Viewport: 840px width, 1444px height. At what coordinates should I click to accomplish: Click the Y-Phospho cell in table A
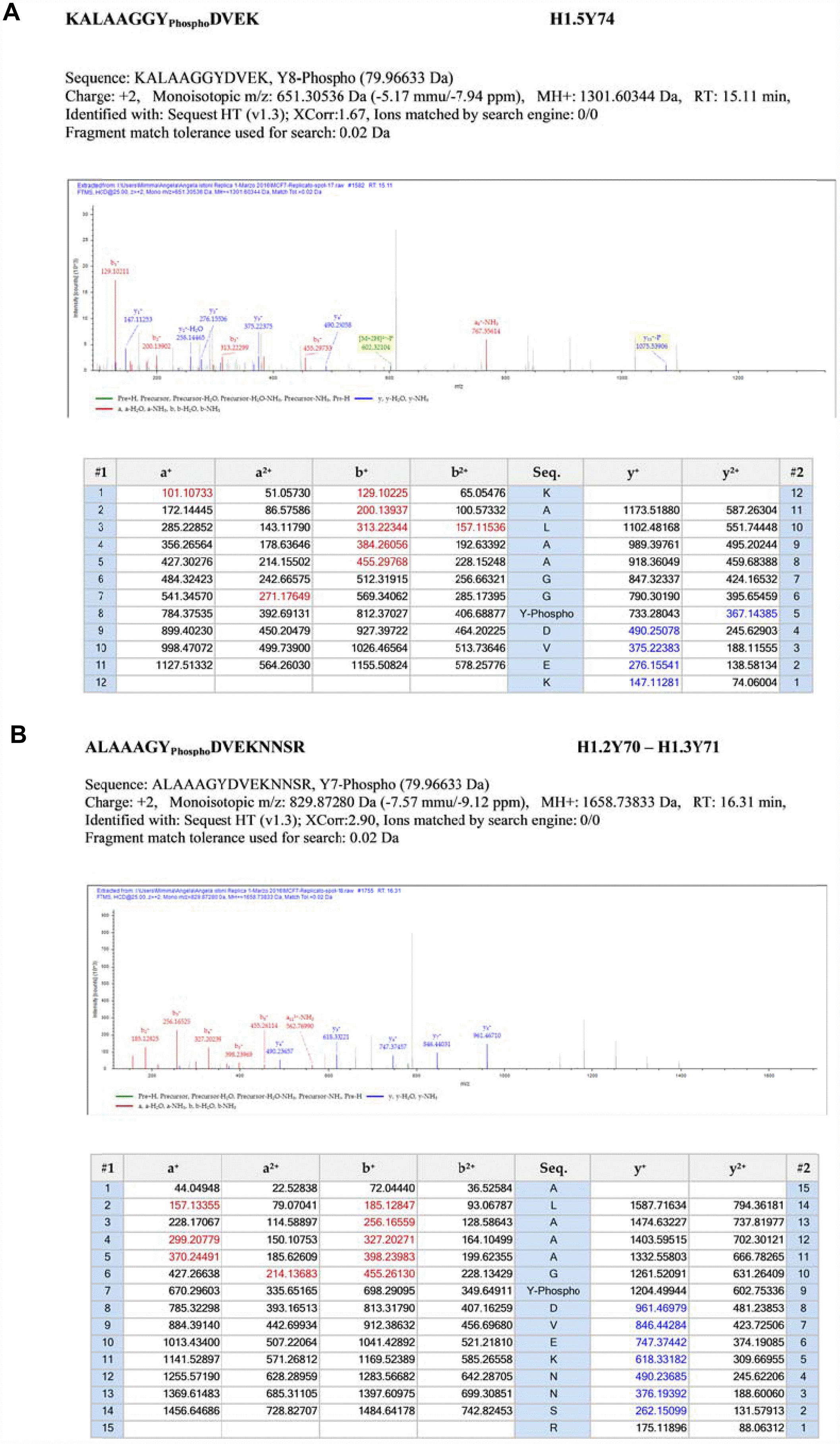[546, 613]
